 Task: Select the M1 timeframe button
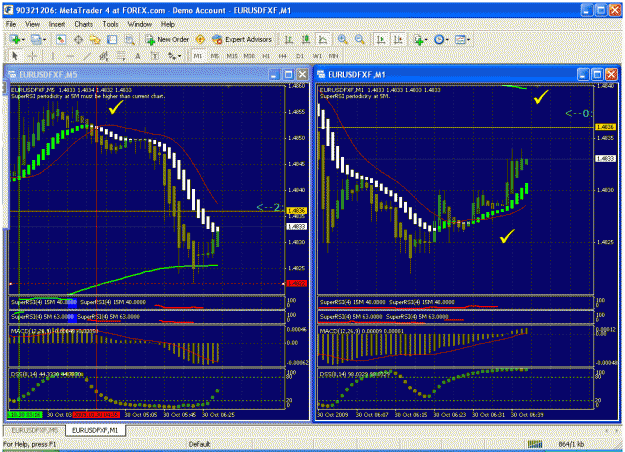coord(198,56)
